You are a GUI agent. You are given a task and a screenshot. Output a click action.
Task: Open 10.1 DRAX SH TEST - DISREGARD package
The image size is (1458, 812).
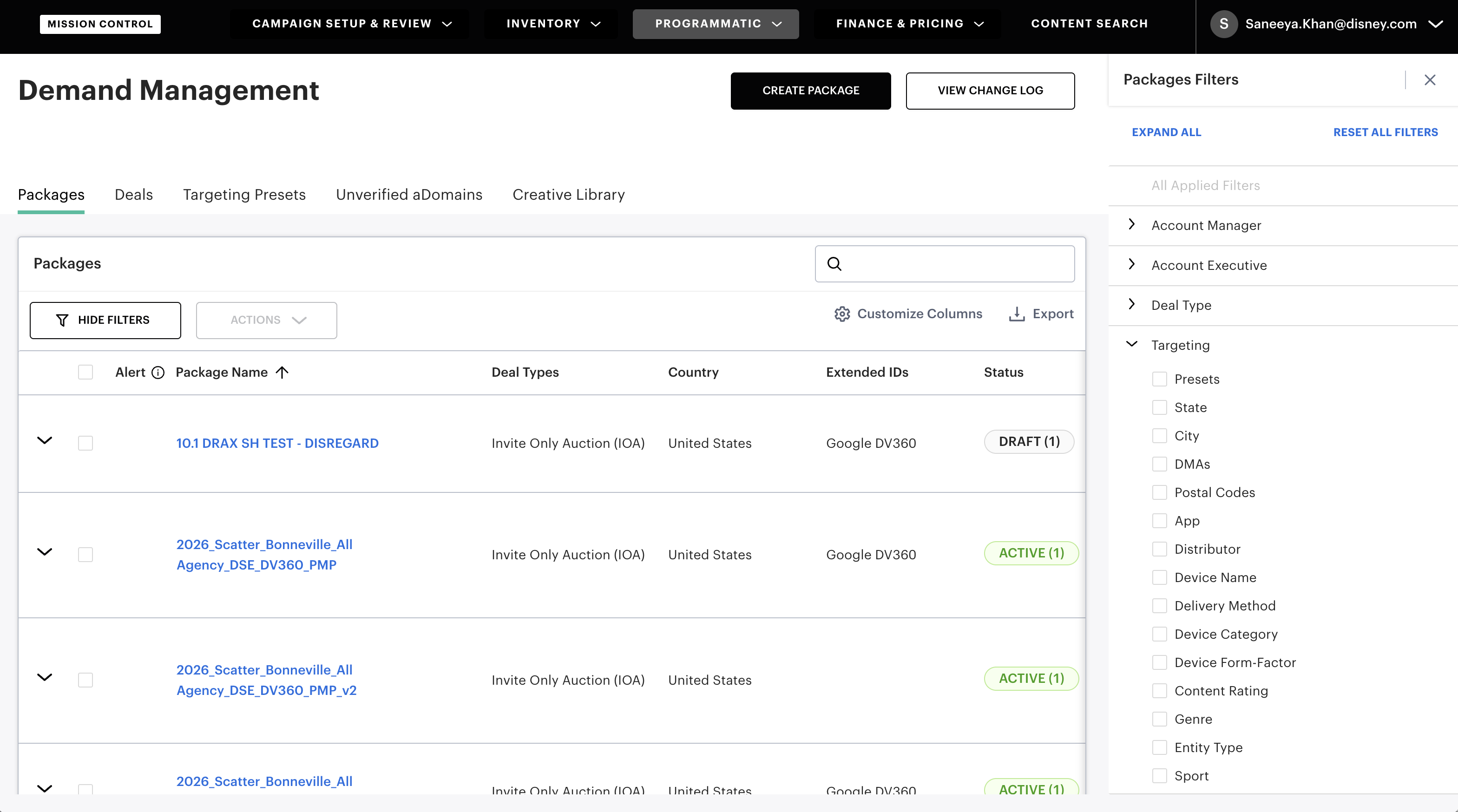coord(277,443)
